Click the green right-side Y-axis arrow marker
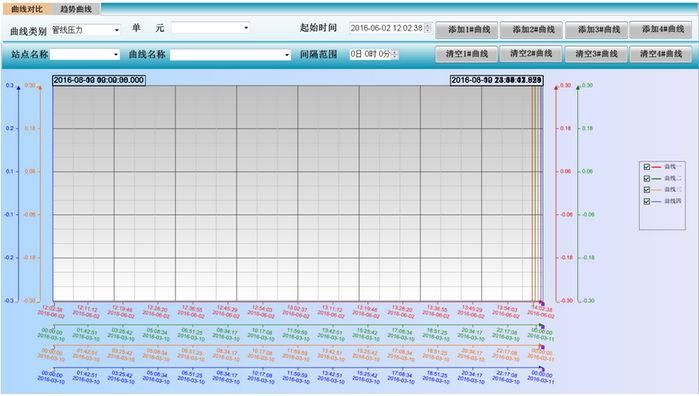699x396 pixels. pyautogui.click(x=578, y=88)
